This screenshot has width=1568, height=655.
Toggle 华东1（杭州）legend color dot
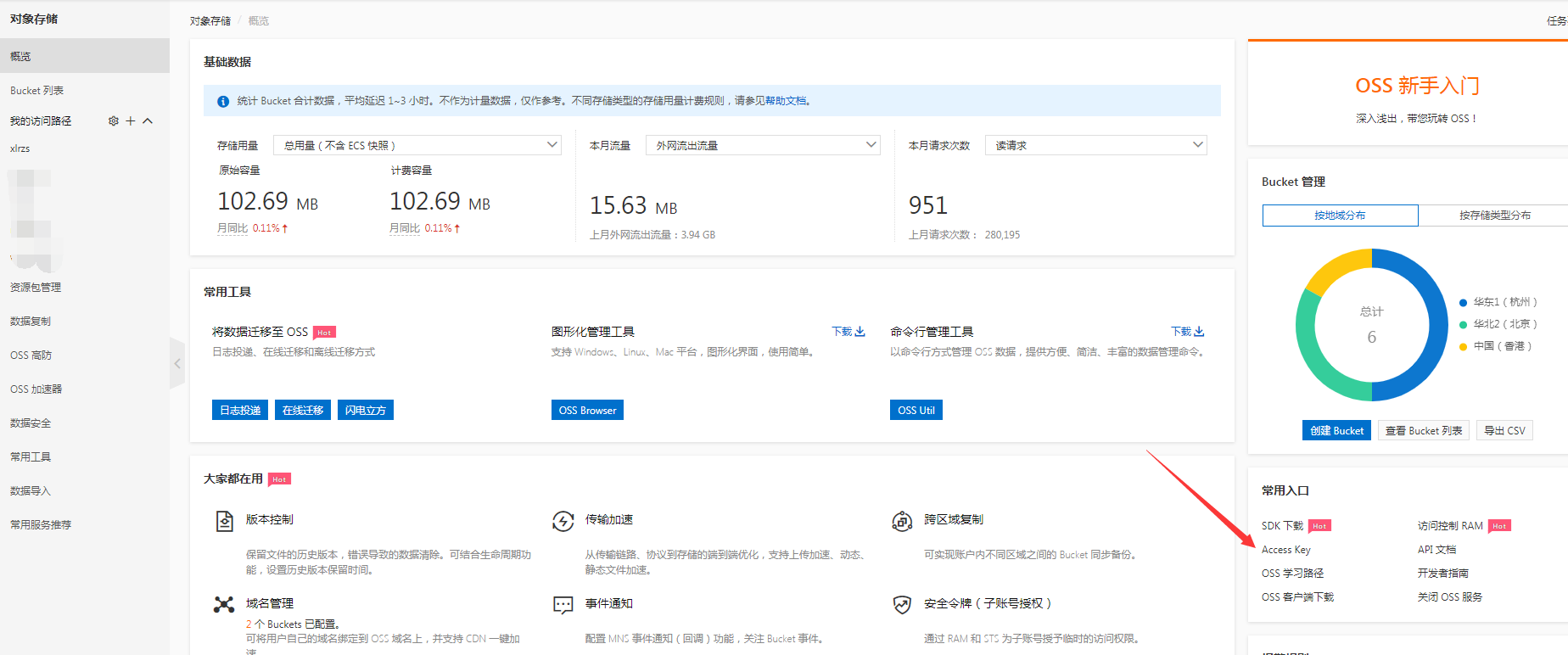coord(1463,303)
